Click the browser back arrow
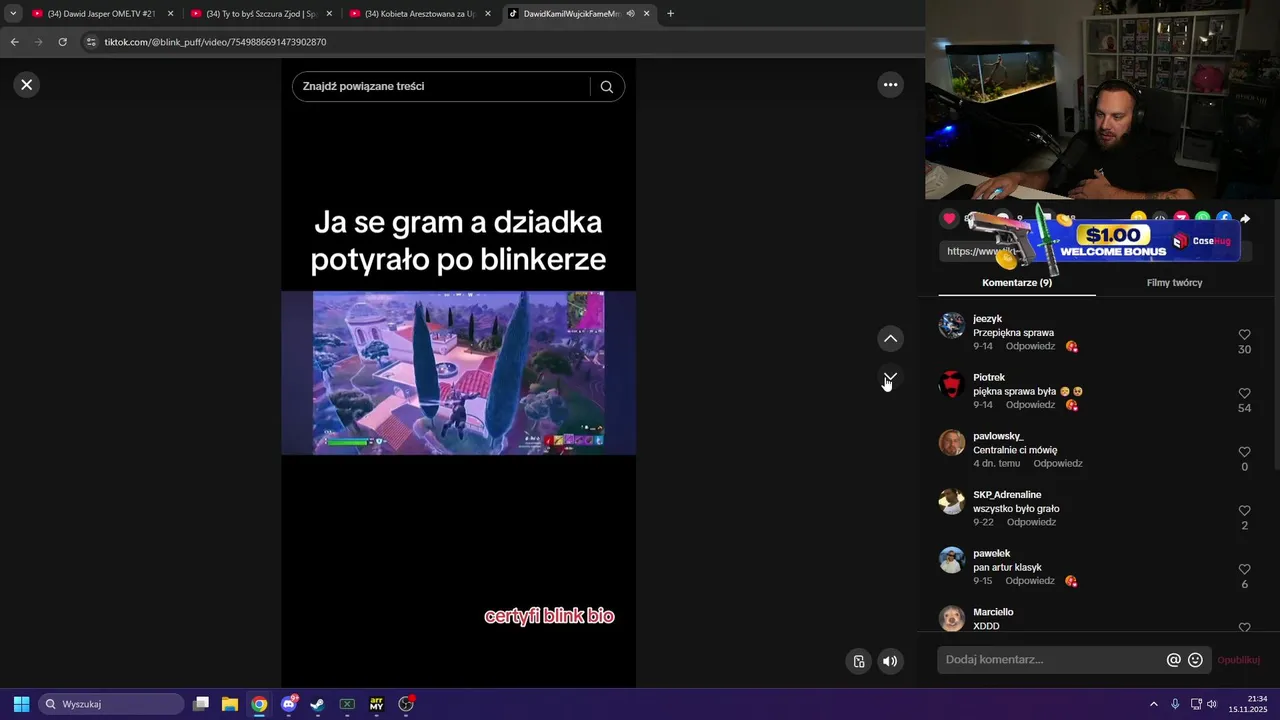The width and height of the screenshot is (1280, 720). (x=14, y=42)
